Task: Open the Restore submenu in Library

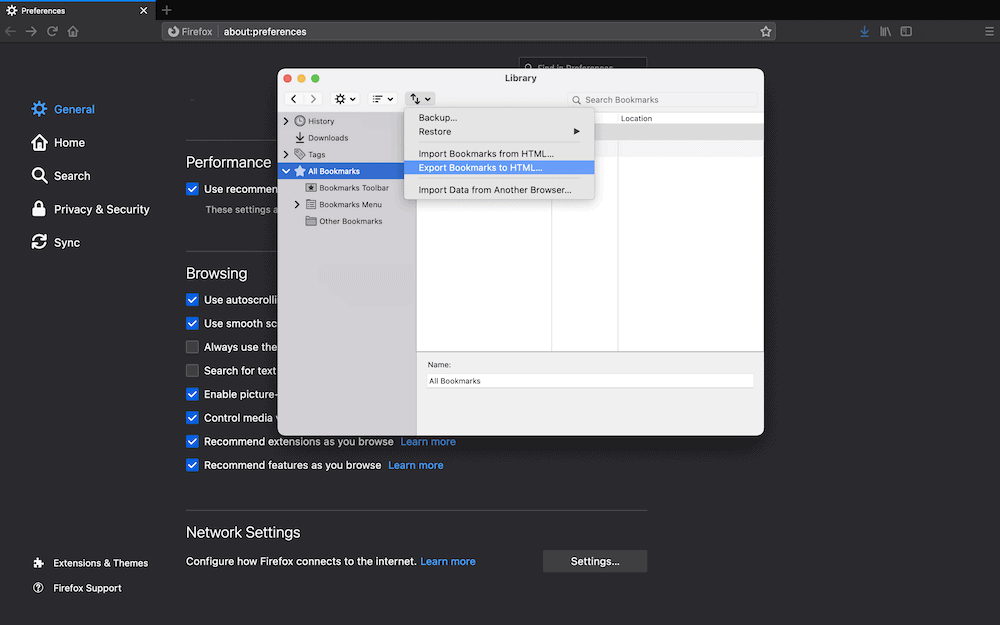Action: pyautogui.click(x=434, y=131)
